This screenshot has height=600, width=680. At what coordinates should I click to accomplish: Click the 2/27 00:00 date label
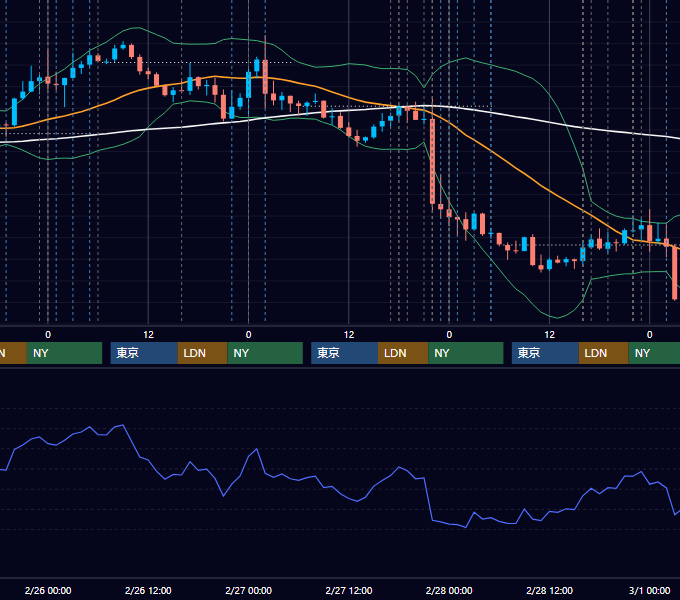tap(248, 590)
